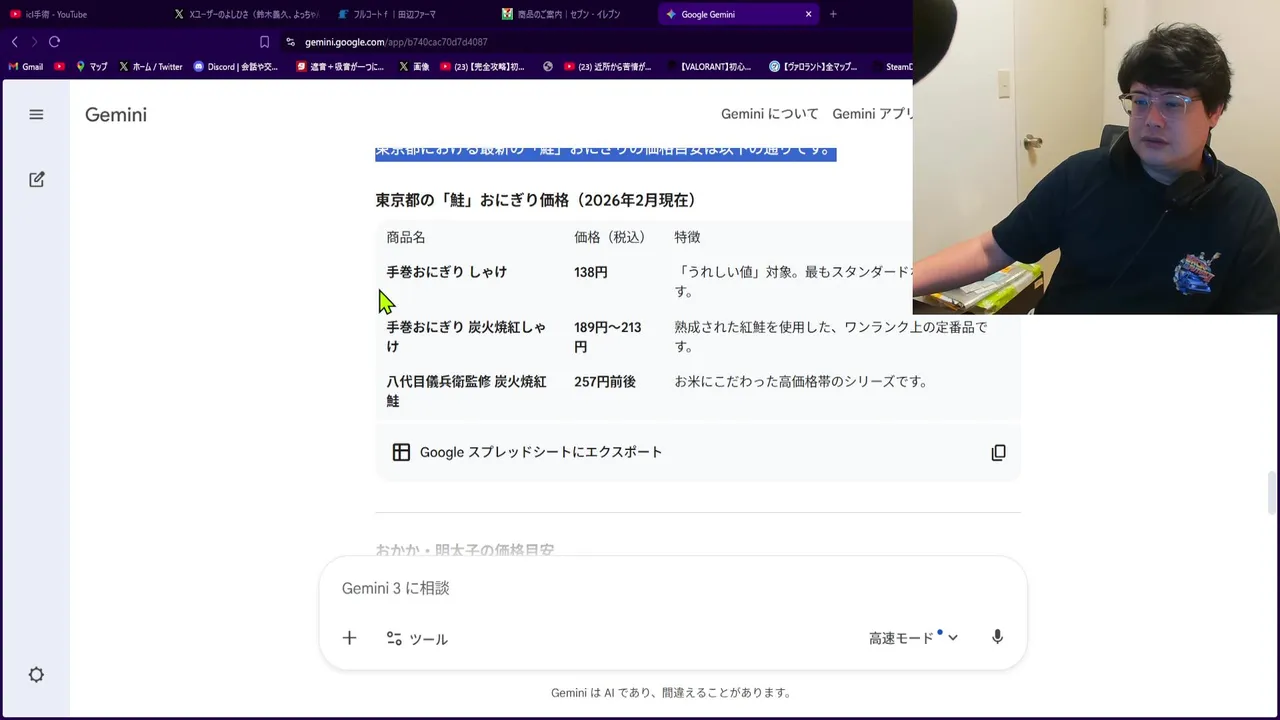The width and height of the screenshot is (1280, 720).
Task: Open the '【ヴァロラント】全マップ' bookmark
Action: [x=814, y=67]
